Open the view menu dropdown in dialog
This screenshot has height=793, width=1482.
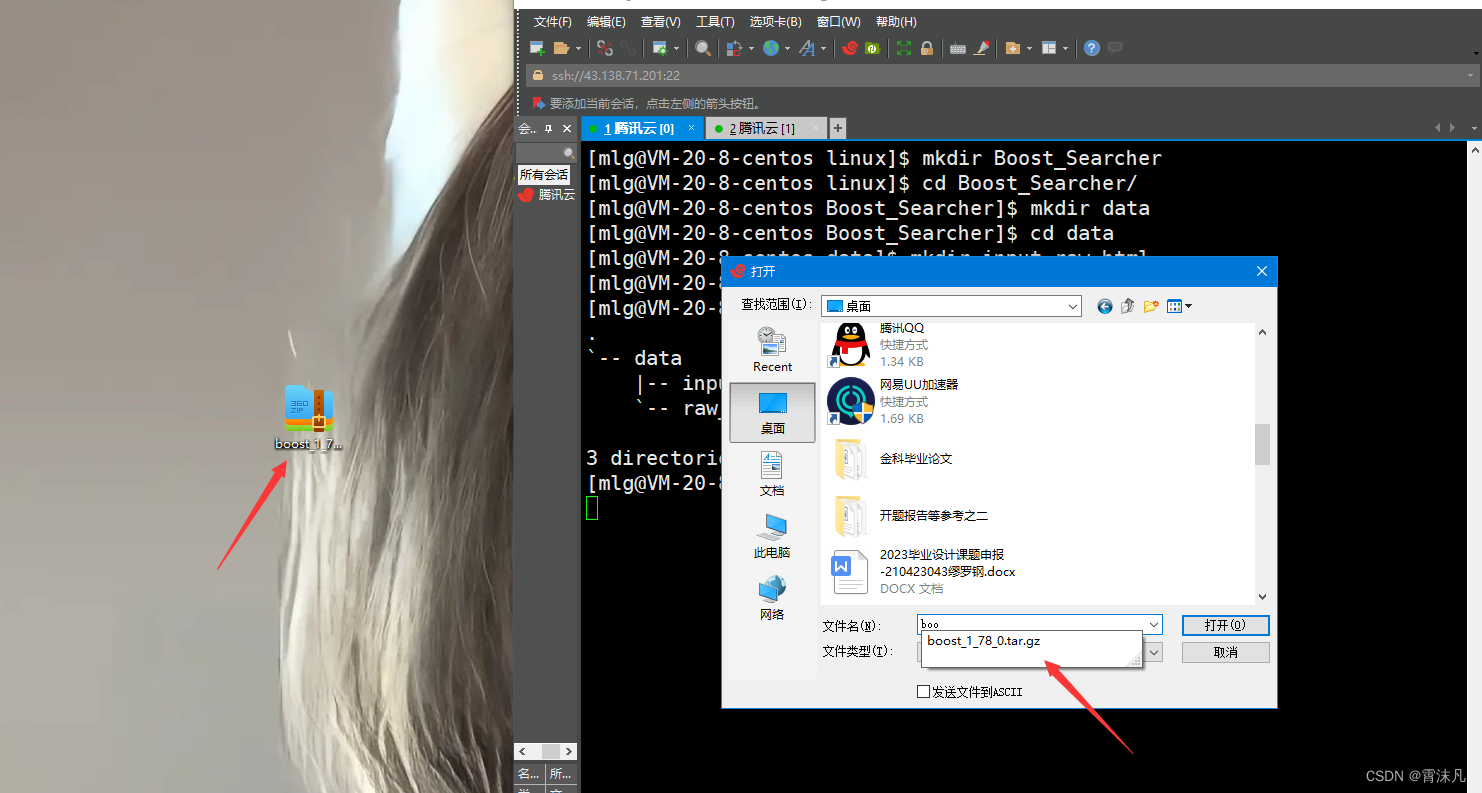coord(1188,306)
